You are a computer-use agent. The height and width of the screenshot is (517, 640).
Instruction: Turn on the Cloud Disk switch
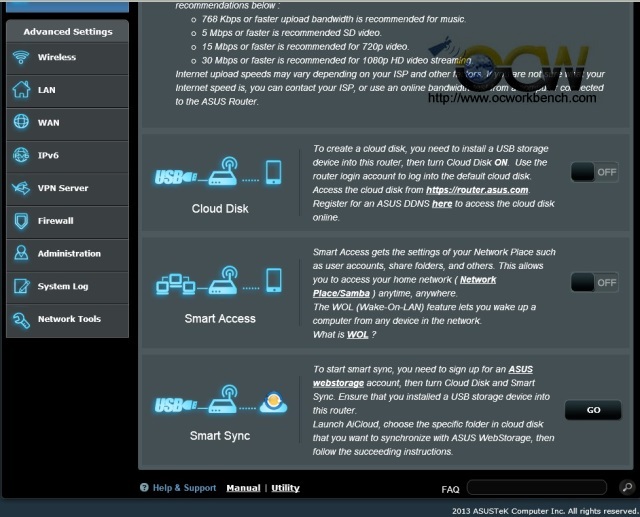click(x=594, y=172)
